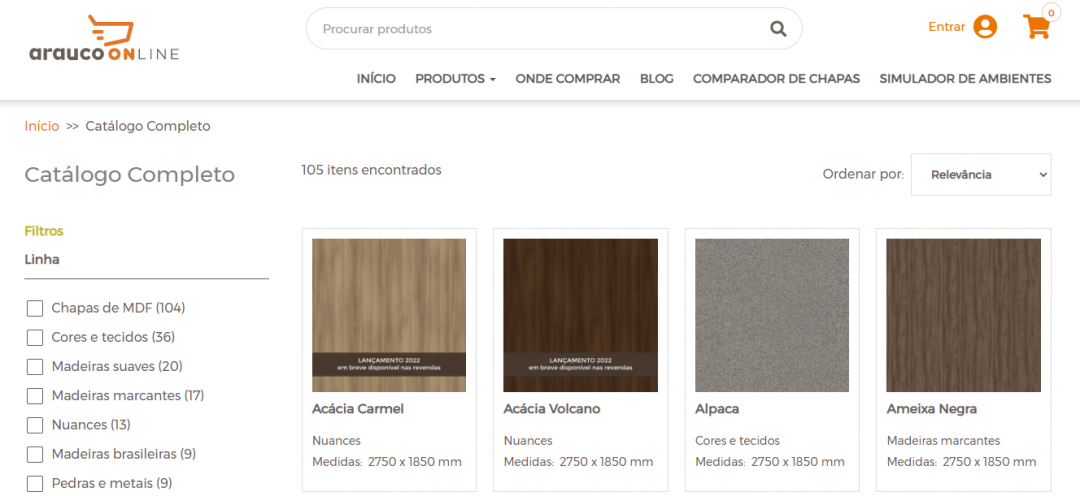Focus the Procurar produtos search field

[x=554, y=29]
